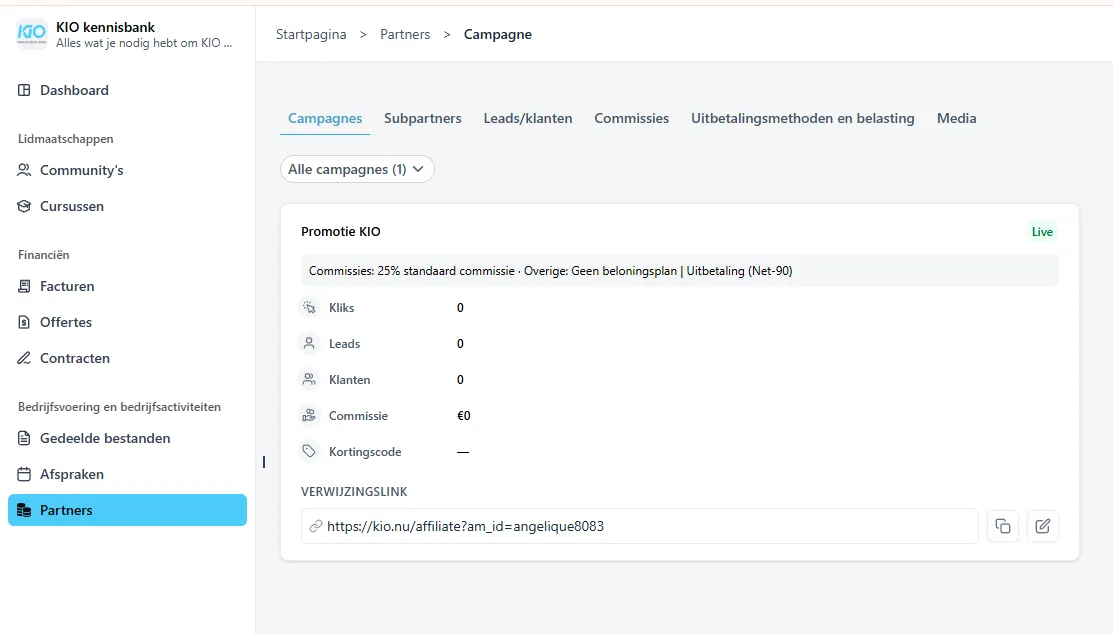Open the Subpartners tab
This screenshot has width=1113, height=634.
[x=422, y=119]
